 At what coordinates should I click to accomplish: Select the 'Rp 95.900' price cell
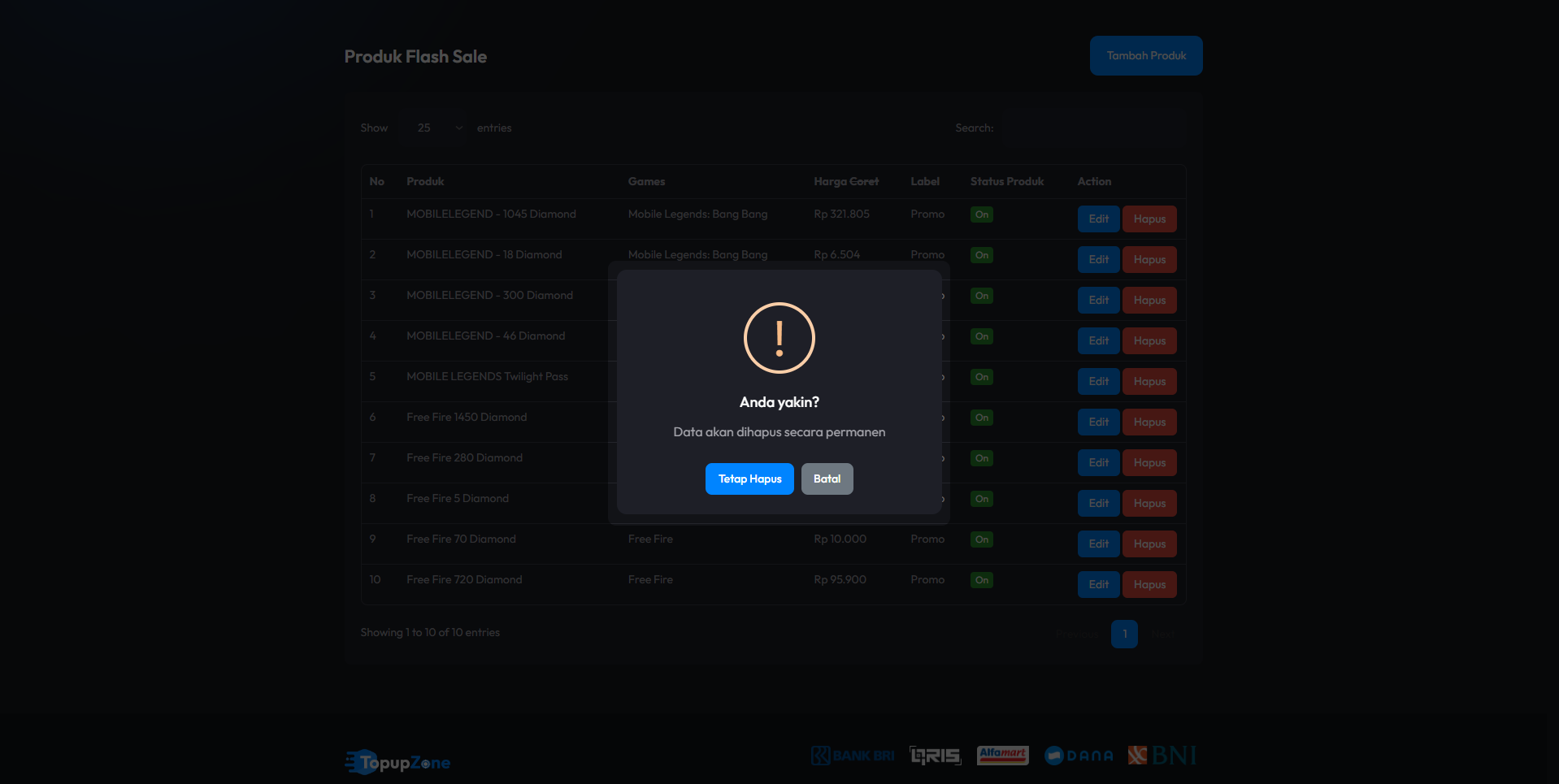click(840, 579)
